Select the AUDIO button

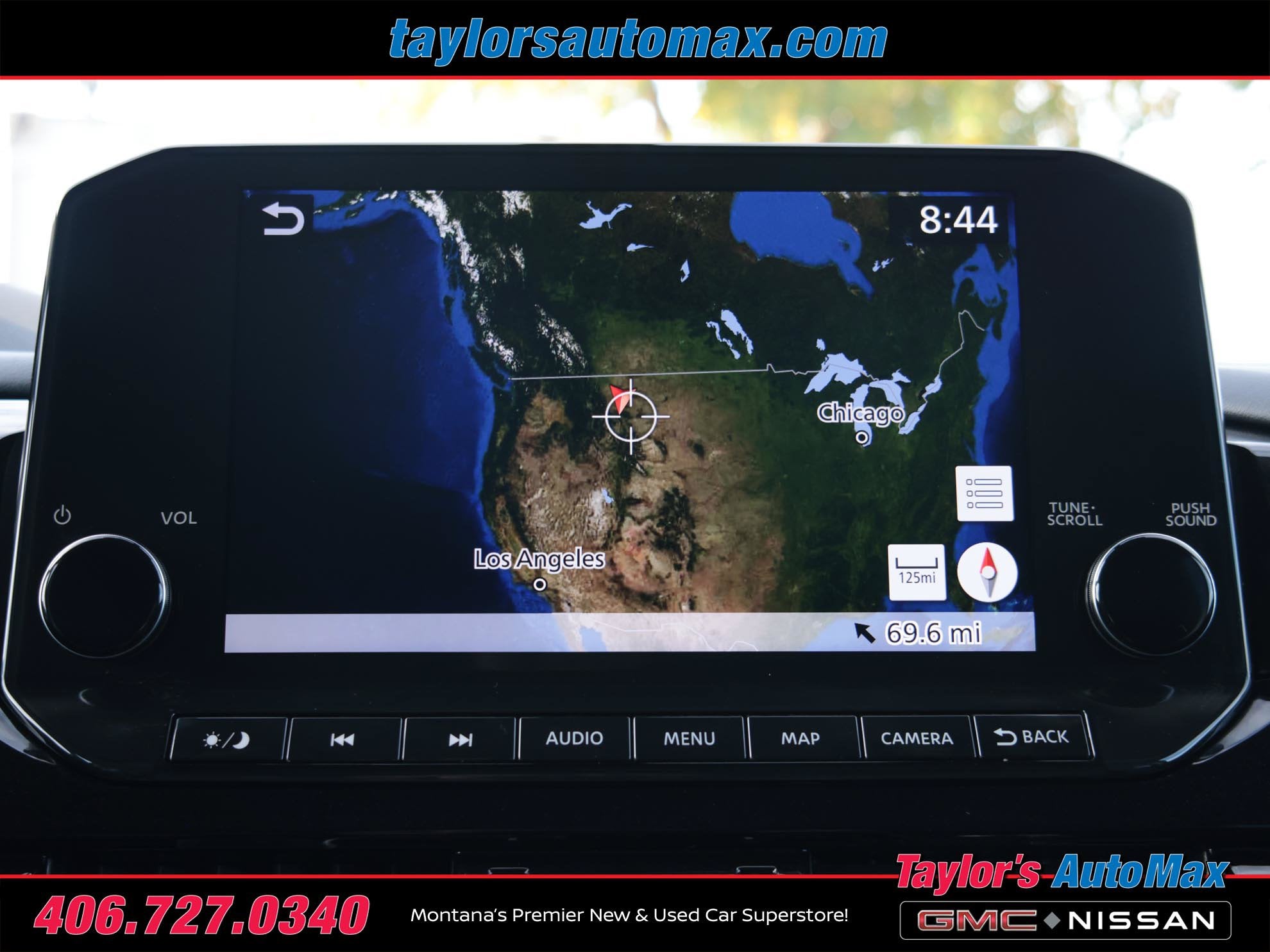pyautogui.click(x=574, y=739)
